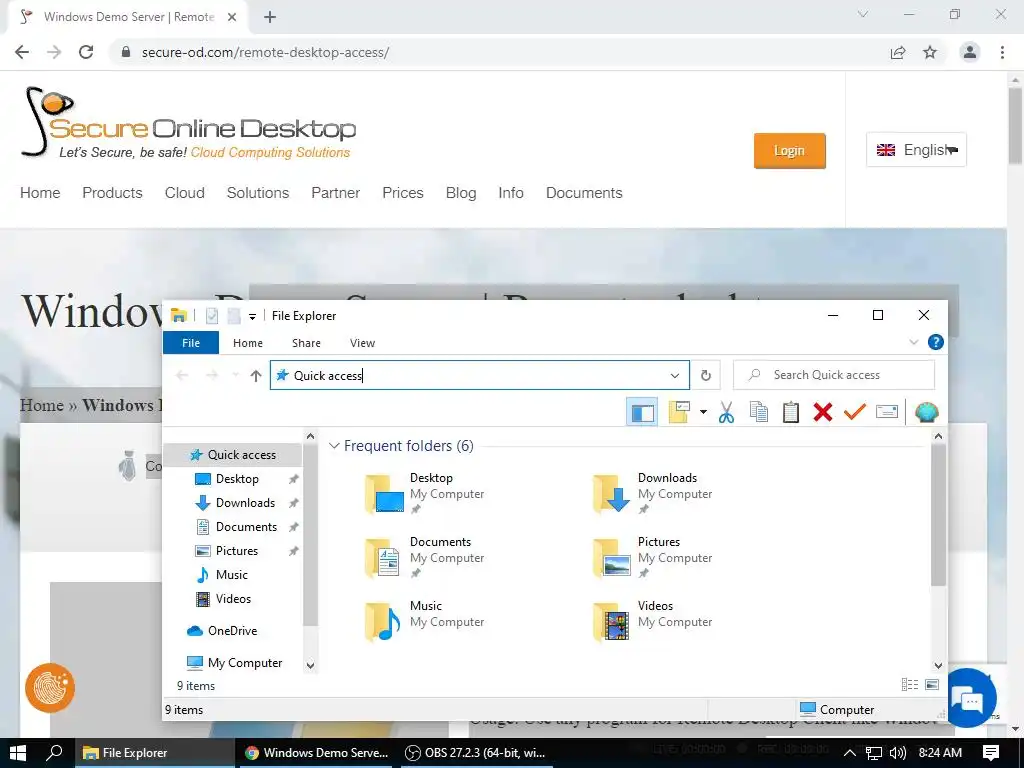Click the blue Help question mark icon
The height and width of the screenshot is (768, 1024).
pyautogui.click(x=936, y=342)
